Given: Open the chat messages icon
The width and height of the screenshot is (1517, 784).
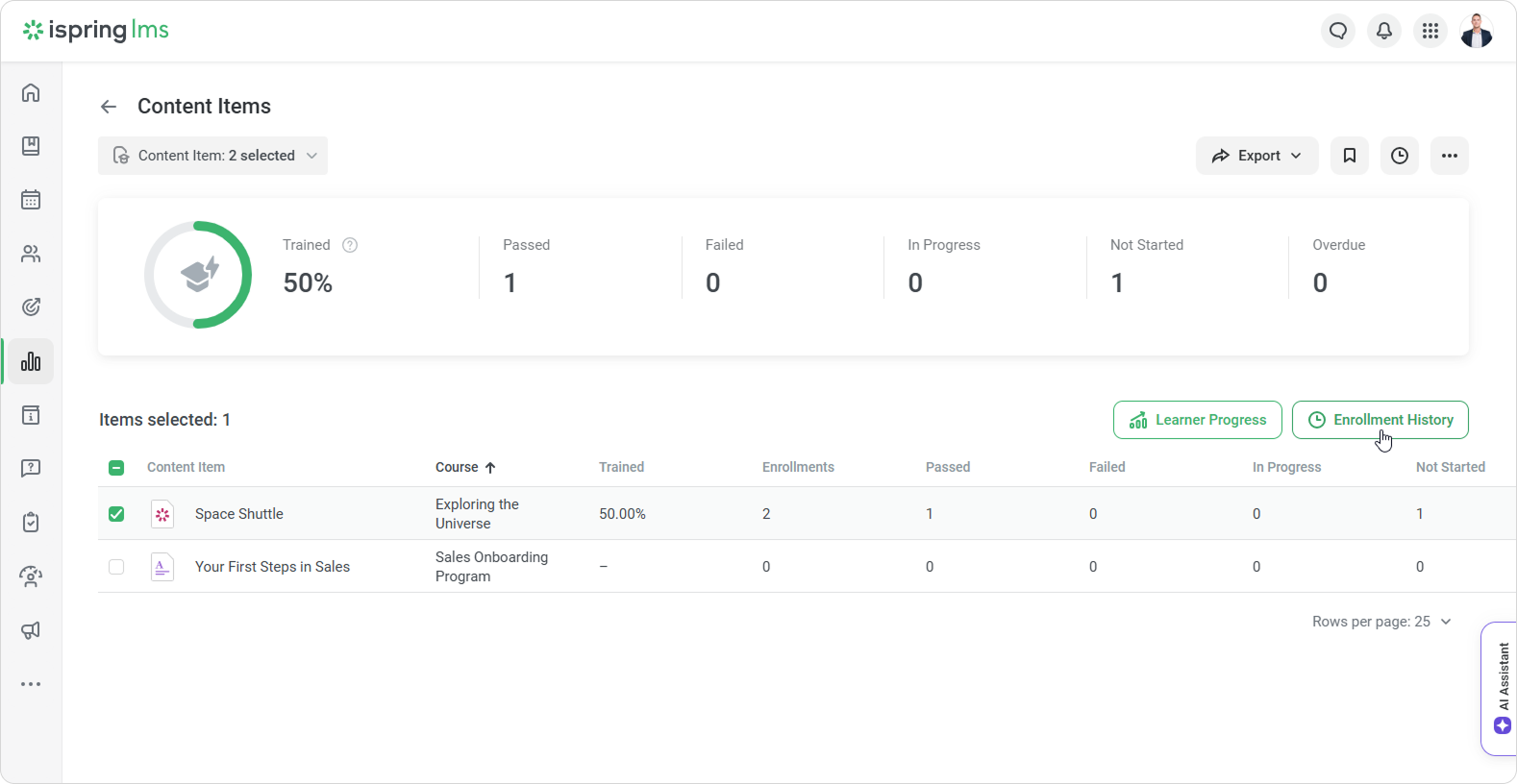Looking at the screenshot, I should coord(1338,31).
